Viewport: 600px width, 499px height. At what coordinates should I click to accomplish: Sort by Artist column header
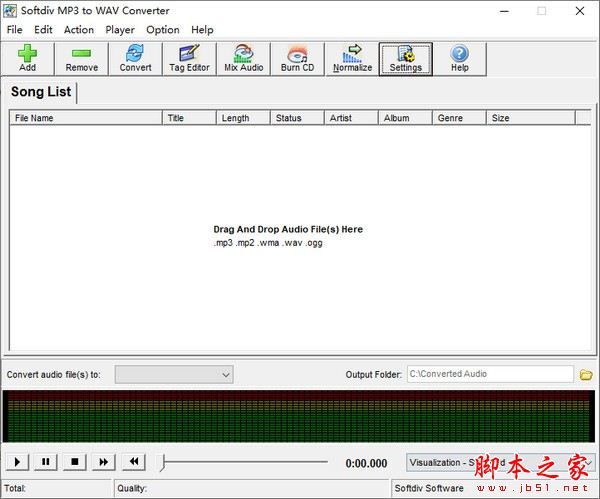[351, 118]
